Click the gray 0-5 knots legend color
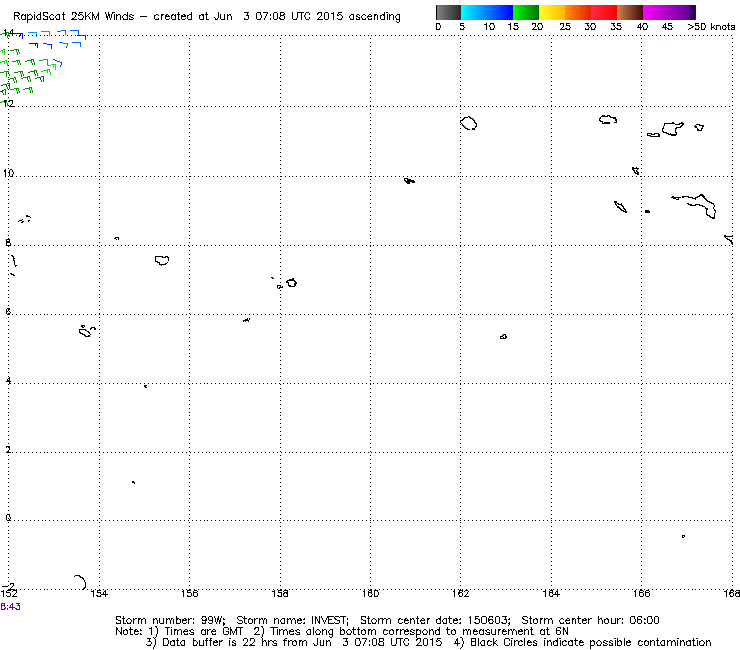Viewport: 740px width, 650px height. tap(448, 12)
